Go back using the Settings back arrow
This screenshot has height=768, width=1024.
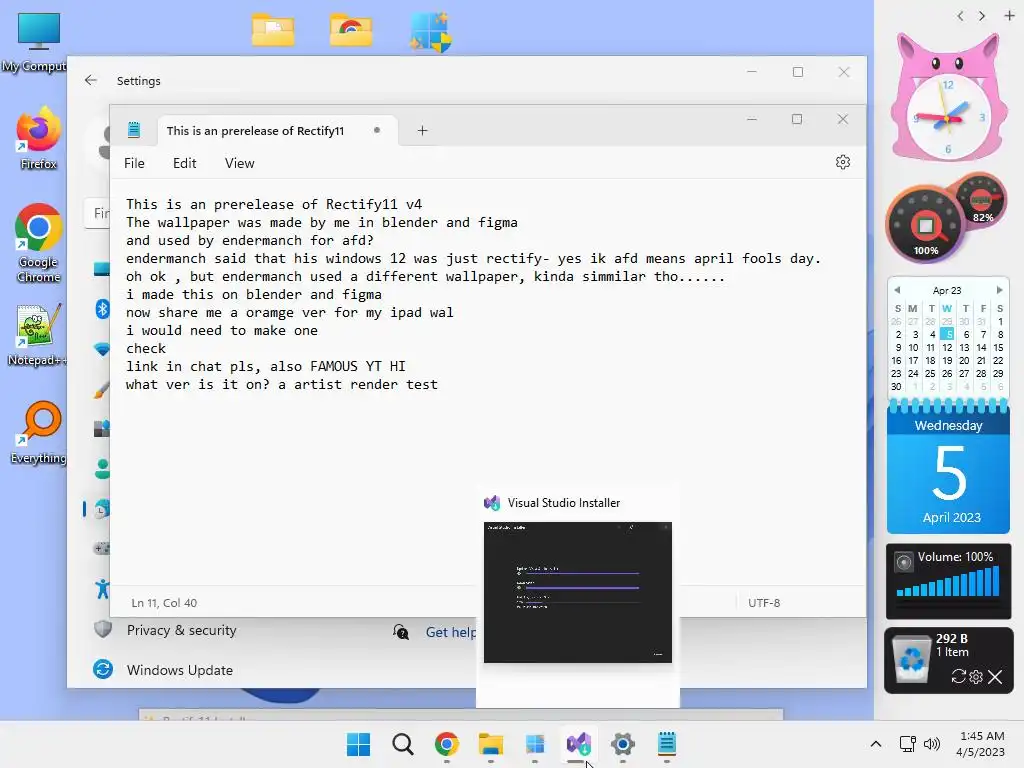pos(91,80)
